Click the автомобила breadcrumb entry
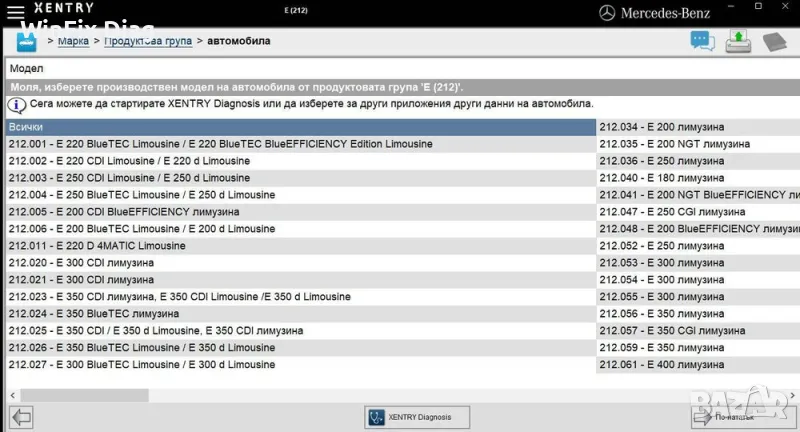This screenshot has height=432, width=800. [239, 41]
